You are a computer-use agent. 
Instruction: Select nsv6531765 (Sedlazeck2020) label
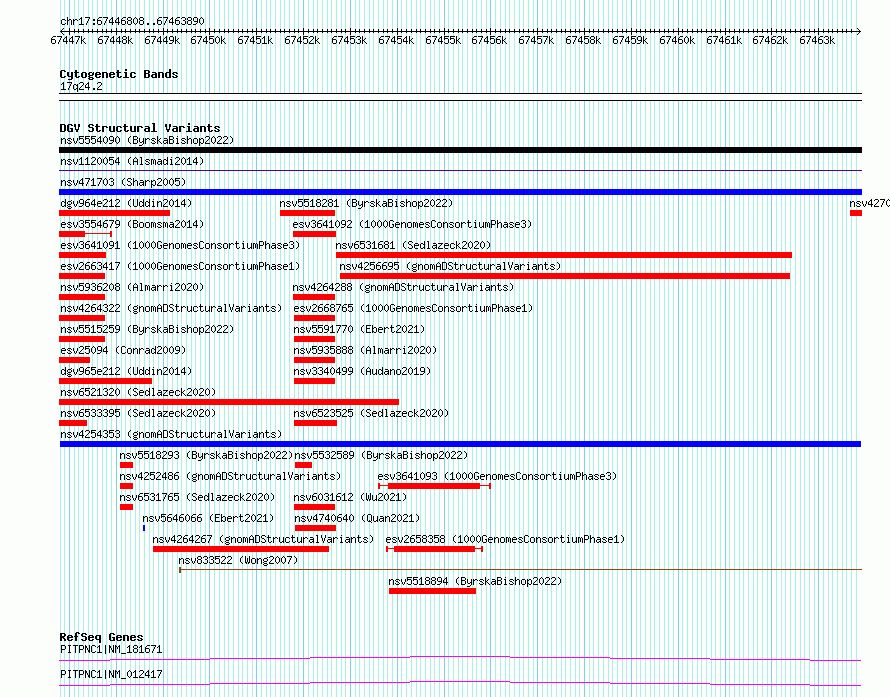pyautogui.click(x=197, y=497)
